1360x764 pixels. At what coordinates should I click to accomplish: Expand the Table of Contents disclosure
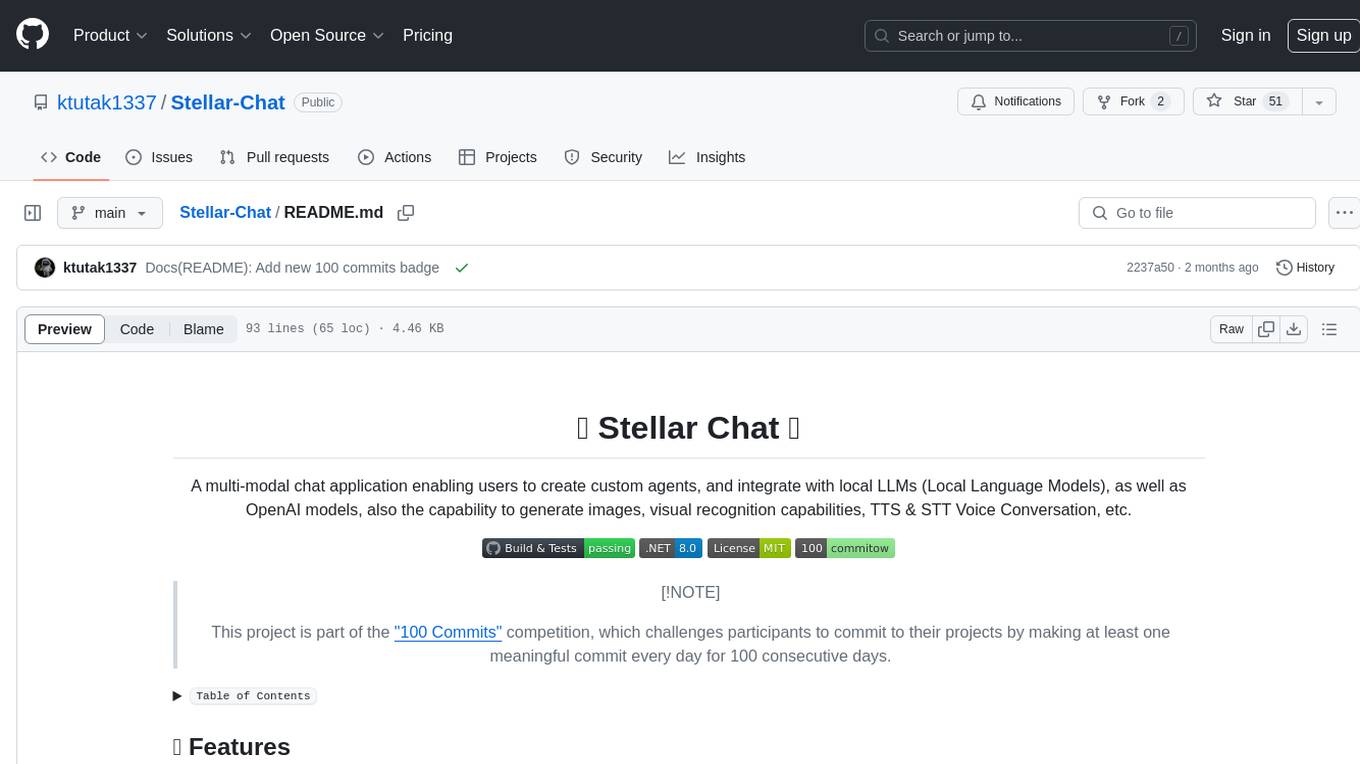pyautogui.click(x=245, y=696)
